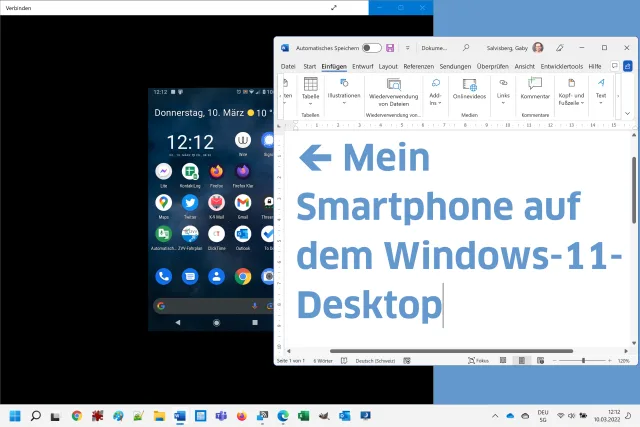Image resolution: width=640 pixels, height=427 pixels.
Task: Tap the Twitter icon on the phone screen
Action: 190,203
